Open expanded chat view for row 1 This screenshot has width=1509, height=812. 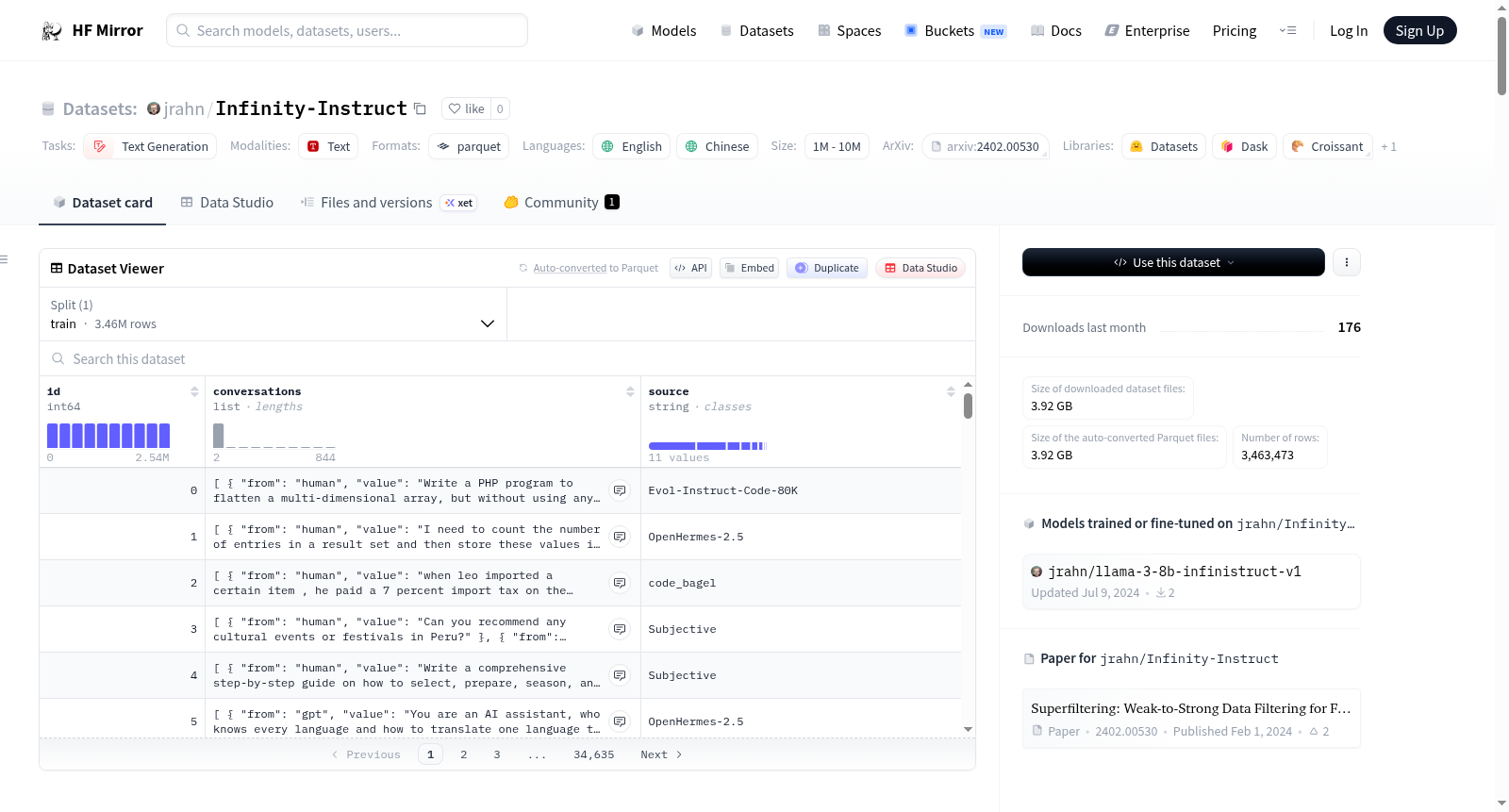point(620,537)
